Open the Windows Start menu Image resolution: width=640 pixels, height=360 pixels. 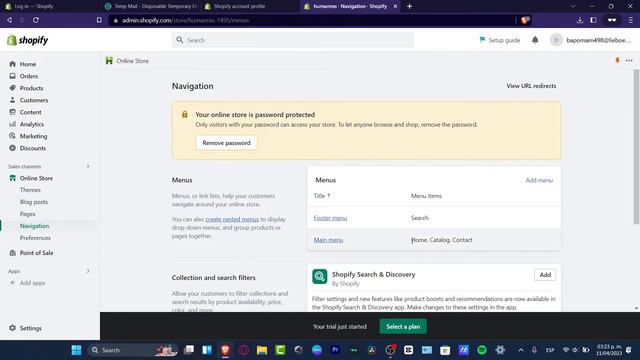point(76,350)
